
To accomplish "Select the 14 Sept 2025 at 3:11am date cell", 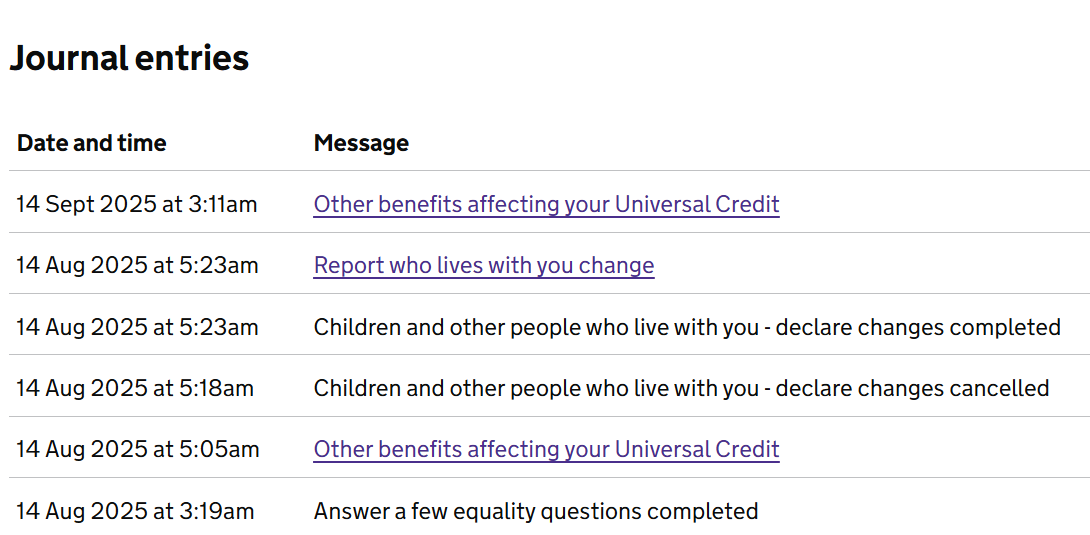I will click(x=137, y=204).
